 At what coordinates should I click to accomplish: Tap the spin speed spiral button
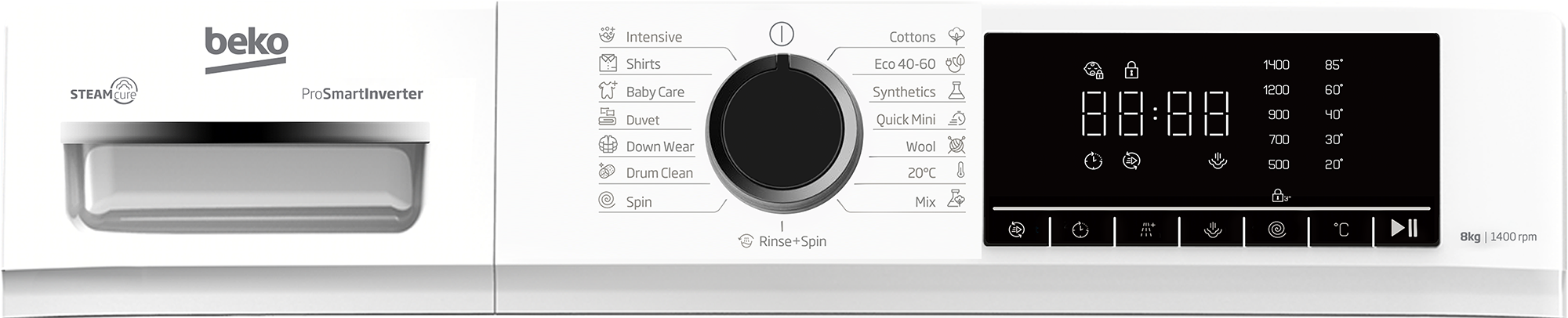(1276, 229)
